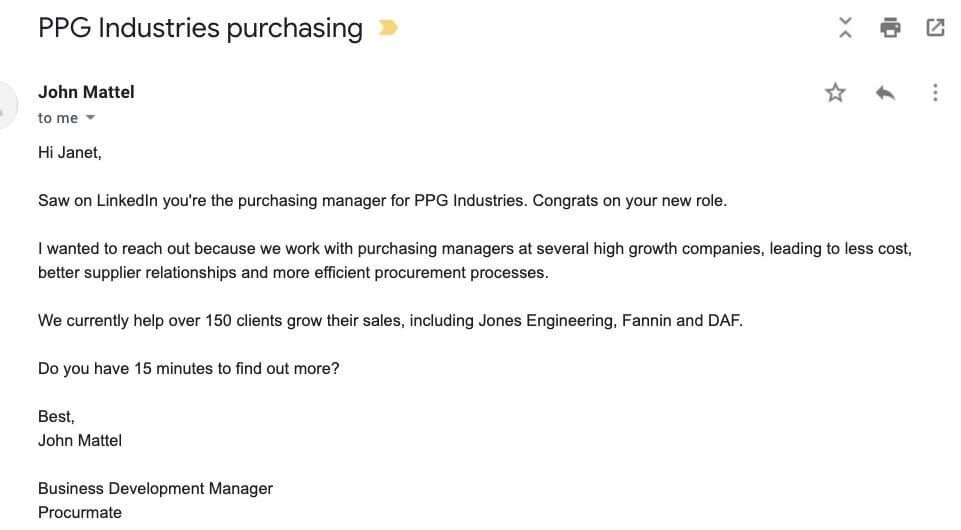The width and height of the screenshot is (961, 530).
Task: Click the line 'Do you have 15 minutes'
Action: pos(189,369)
